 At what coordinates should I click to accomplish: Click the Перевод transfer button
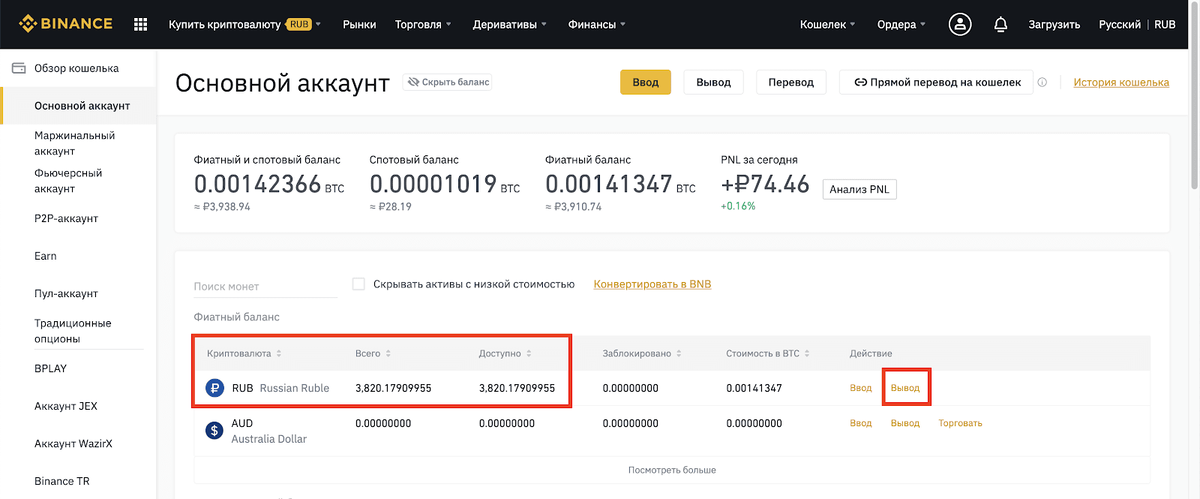(x=791, y=82)
